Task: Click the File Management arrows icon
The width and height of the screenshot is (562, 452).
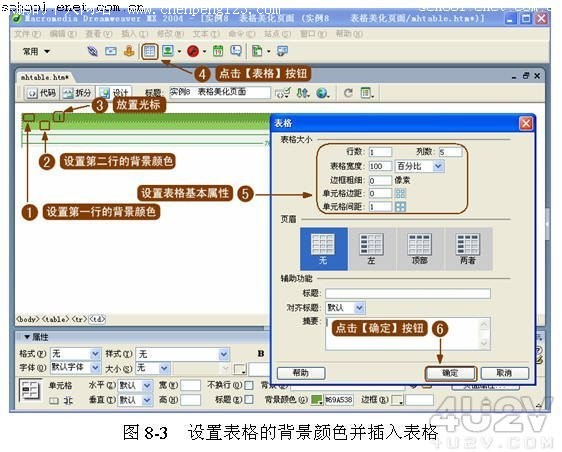Action: tap(303, 93)
